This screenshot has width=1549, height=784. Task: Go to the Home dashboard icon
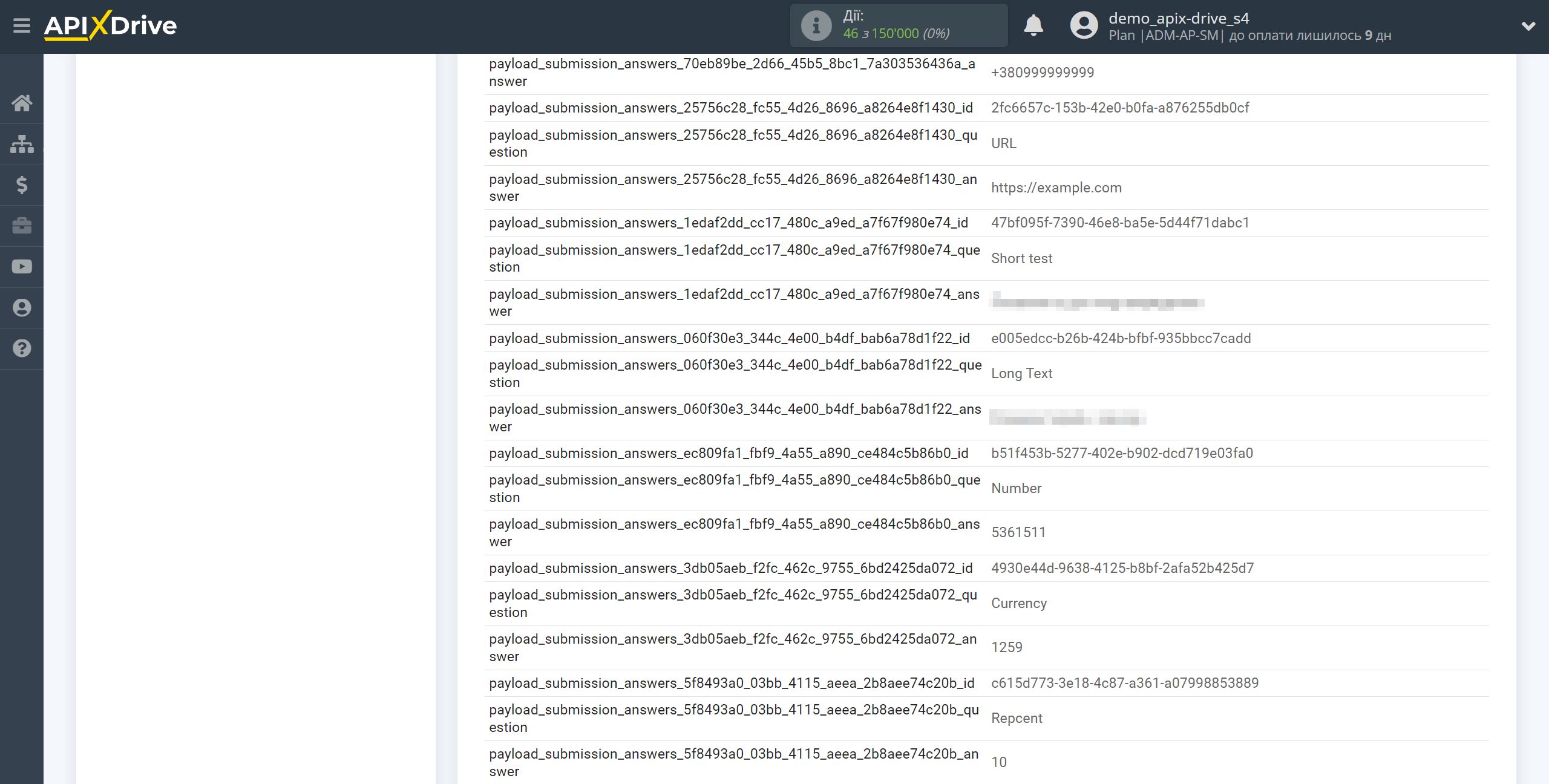point(22,103)
